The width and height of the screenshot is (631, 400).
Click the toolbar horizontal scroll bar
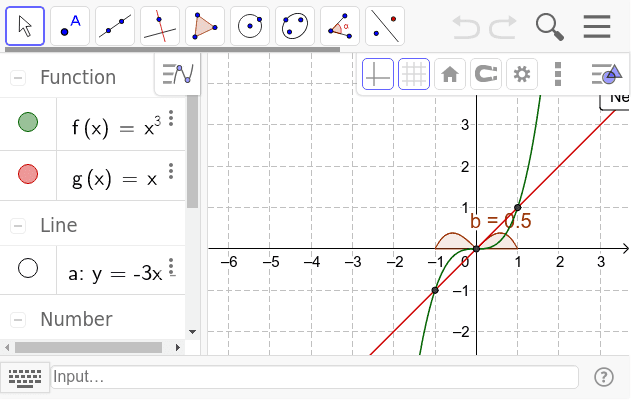173,49
